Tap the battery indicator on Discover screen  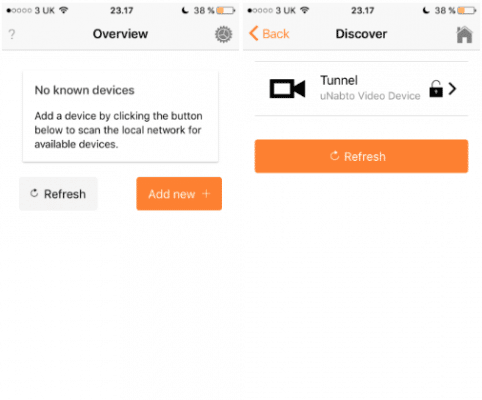coord(467,11)
